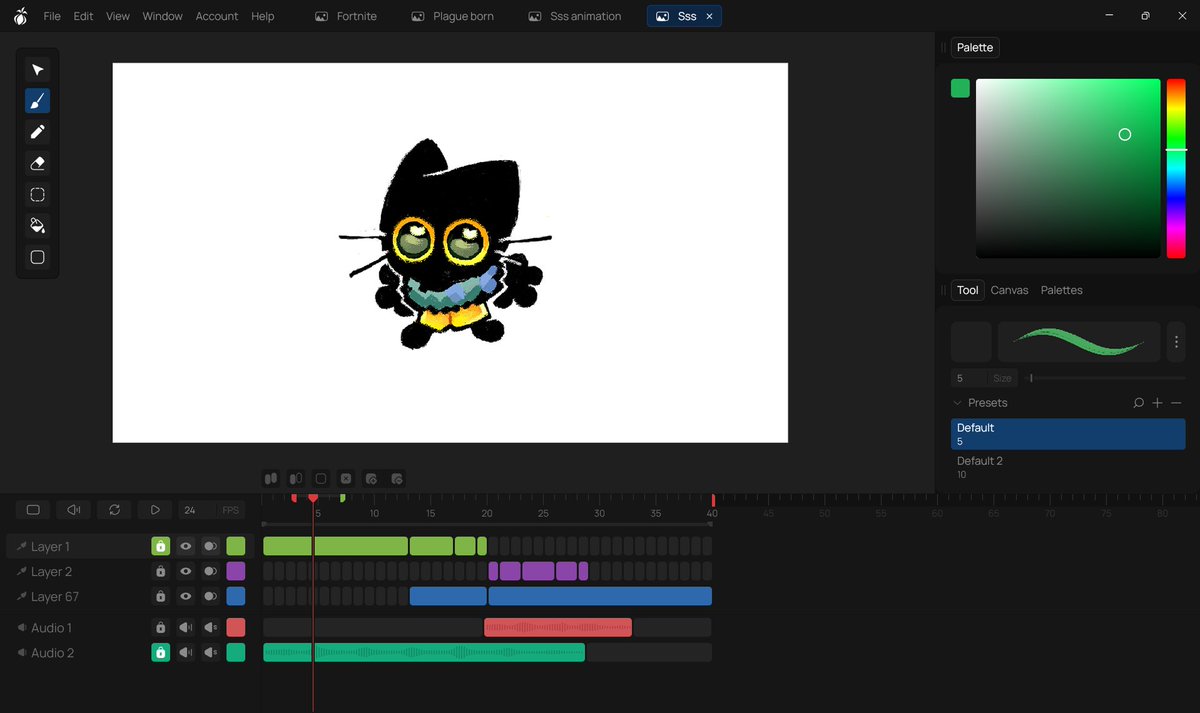
Task: Select the Pencil tool
Action: tap(38, 132)
